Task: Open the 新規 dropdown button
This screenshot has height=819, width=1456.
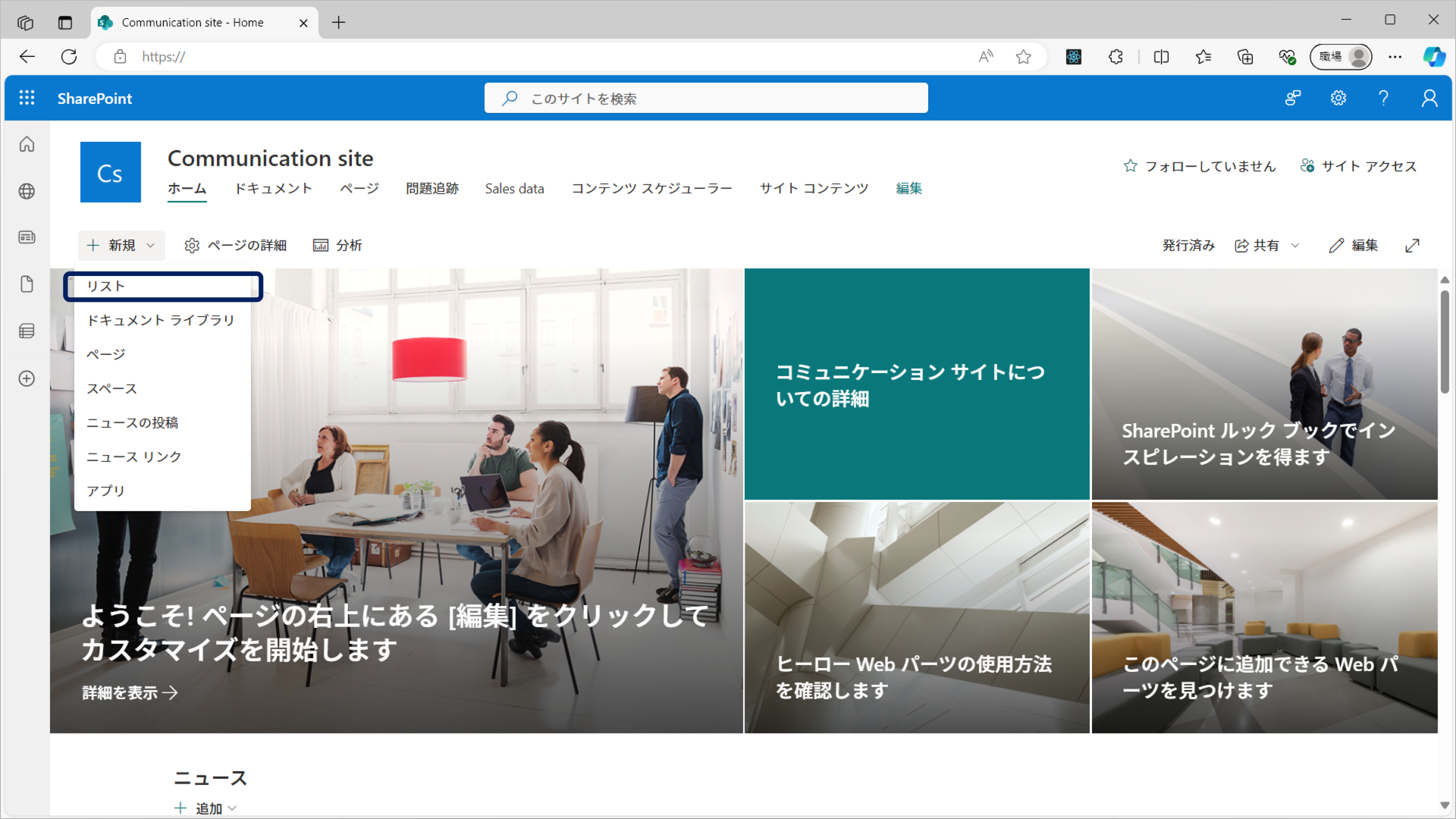Action: tap(121, 246)
